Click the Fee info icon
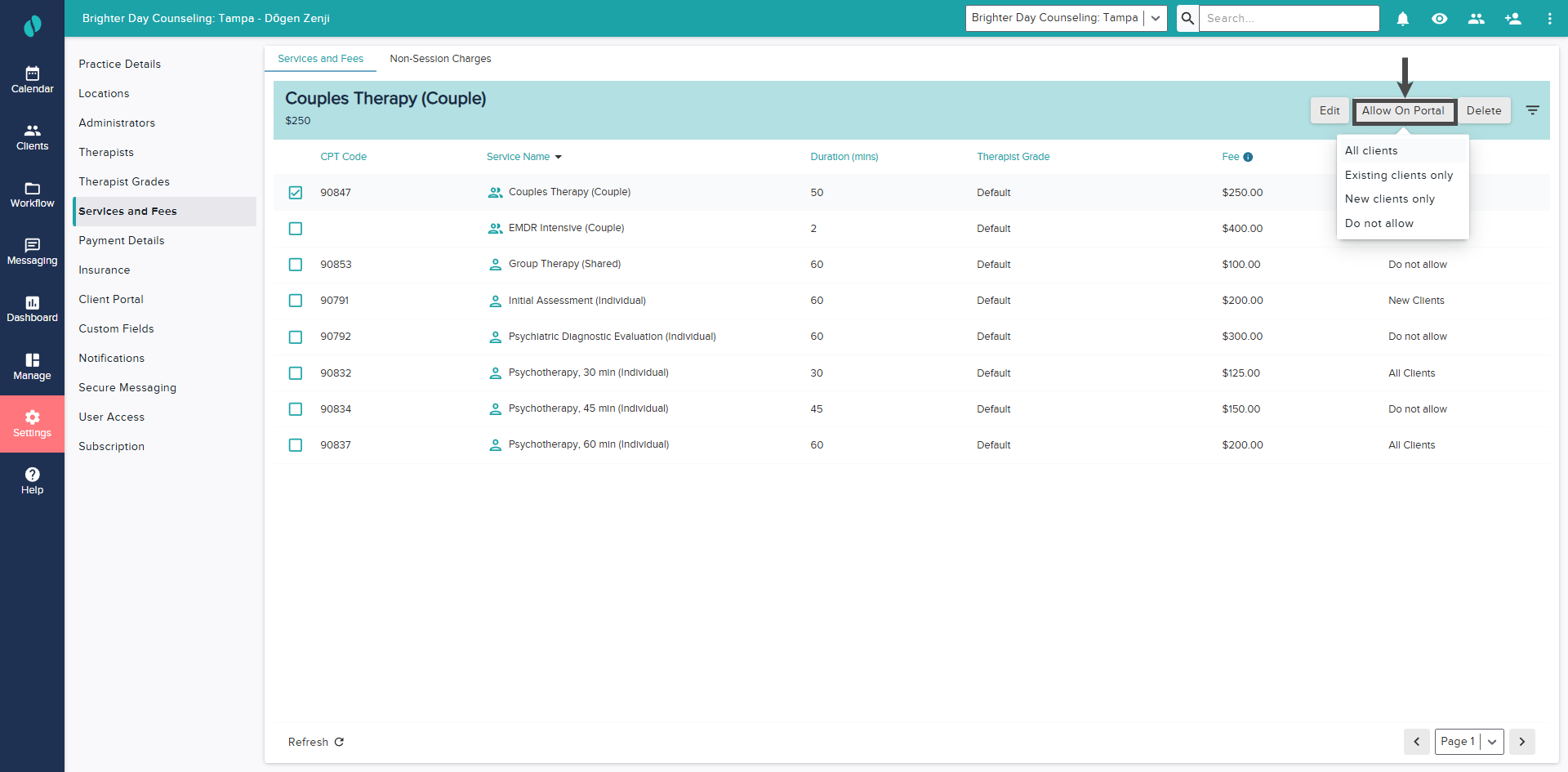 [1248, 157]
